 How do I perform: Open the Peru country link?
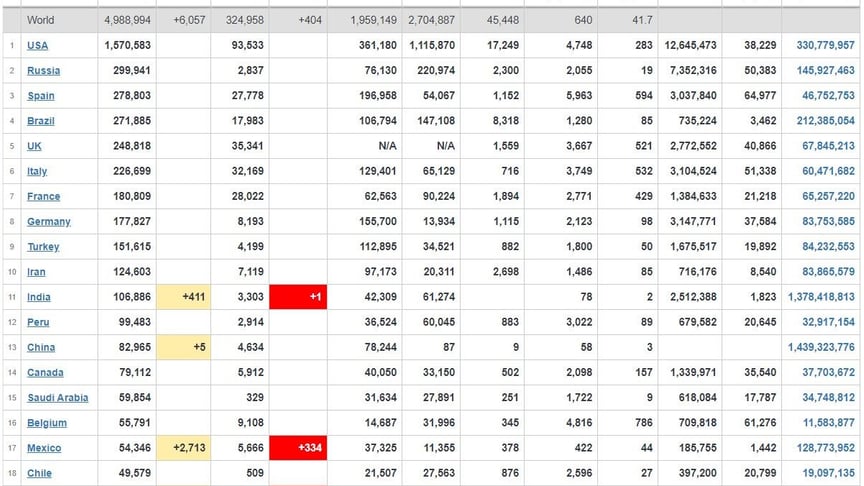[38, 322]
